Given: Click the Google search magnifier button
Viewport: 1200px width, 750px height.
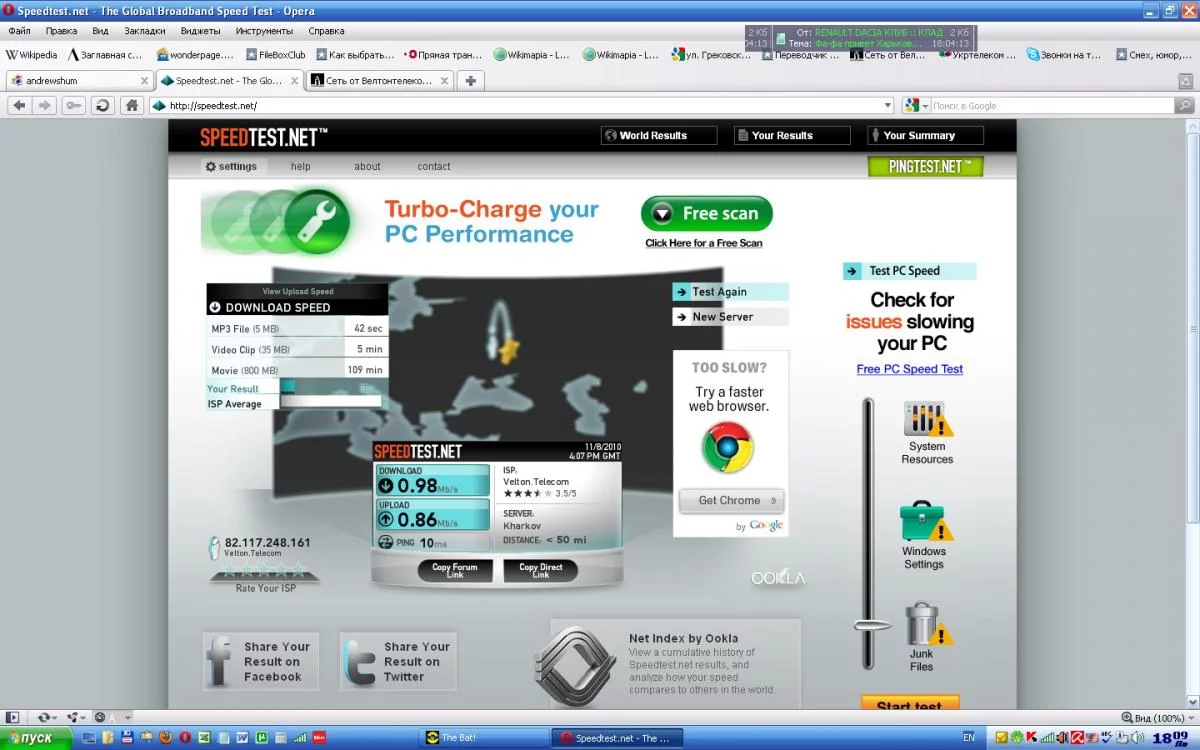Looking at the screenshot, I should tap(1185, 105).
